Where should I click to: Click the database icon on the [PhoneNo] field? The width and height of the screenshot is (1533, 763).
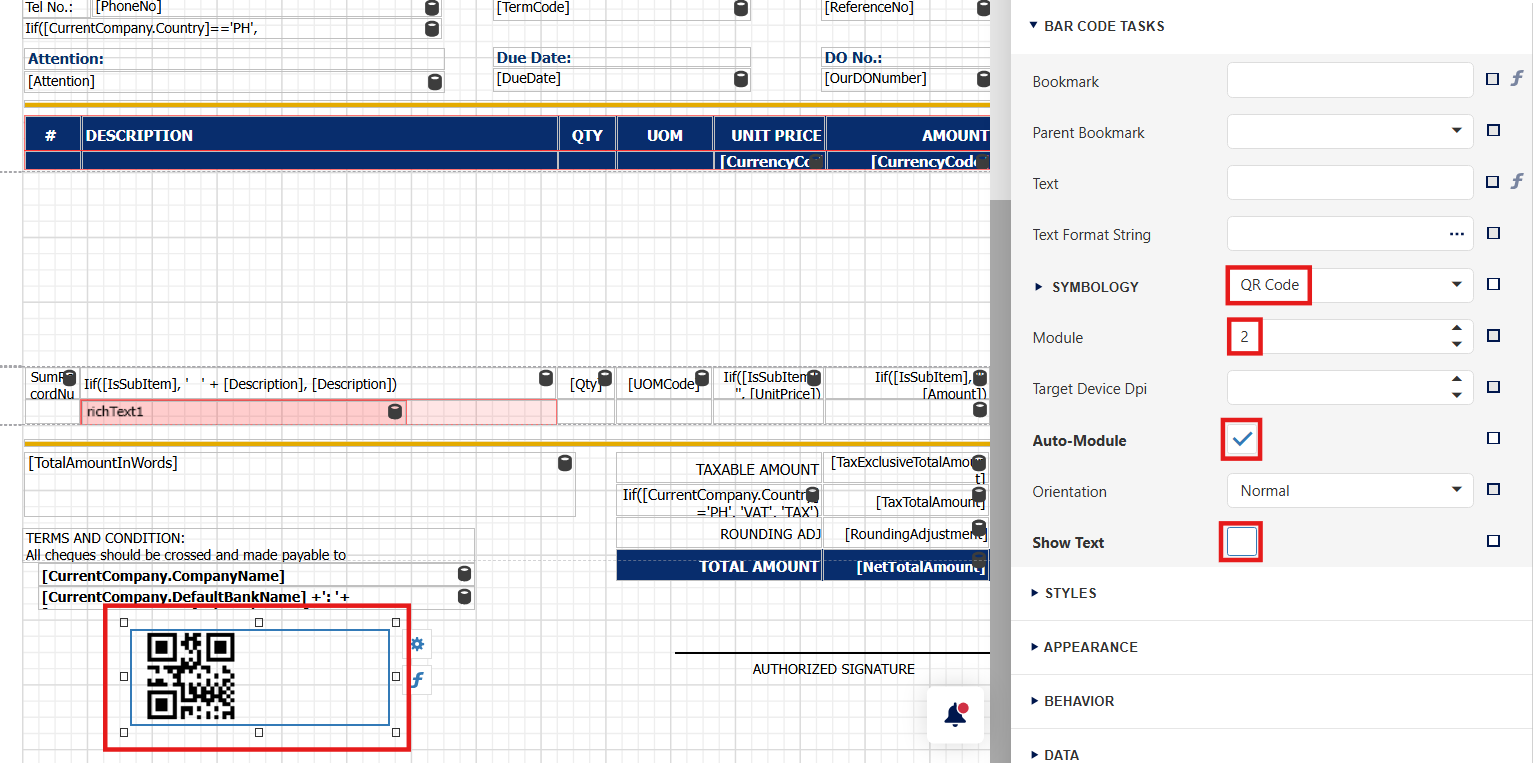pyautogui.click(x=432, y=8)
